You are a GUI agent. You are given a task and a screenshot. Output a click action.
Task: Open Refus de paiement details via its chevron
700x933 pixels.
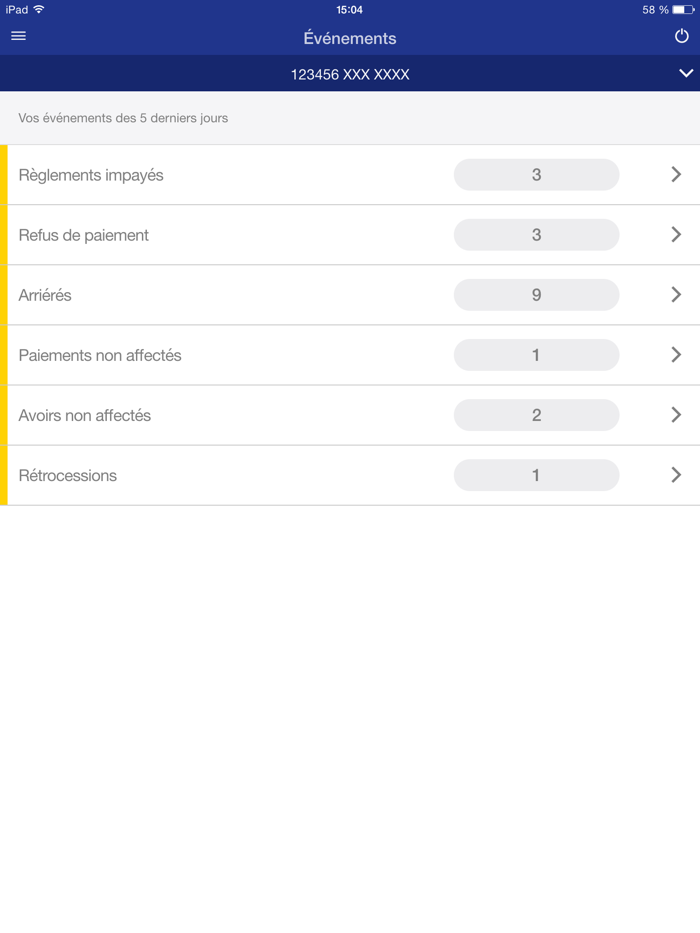(675, 234)
